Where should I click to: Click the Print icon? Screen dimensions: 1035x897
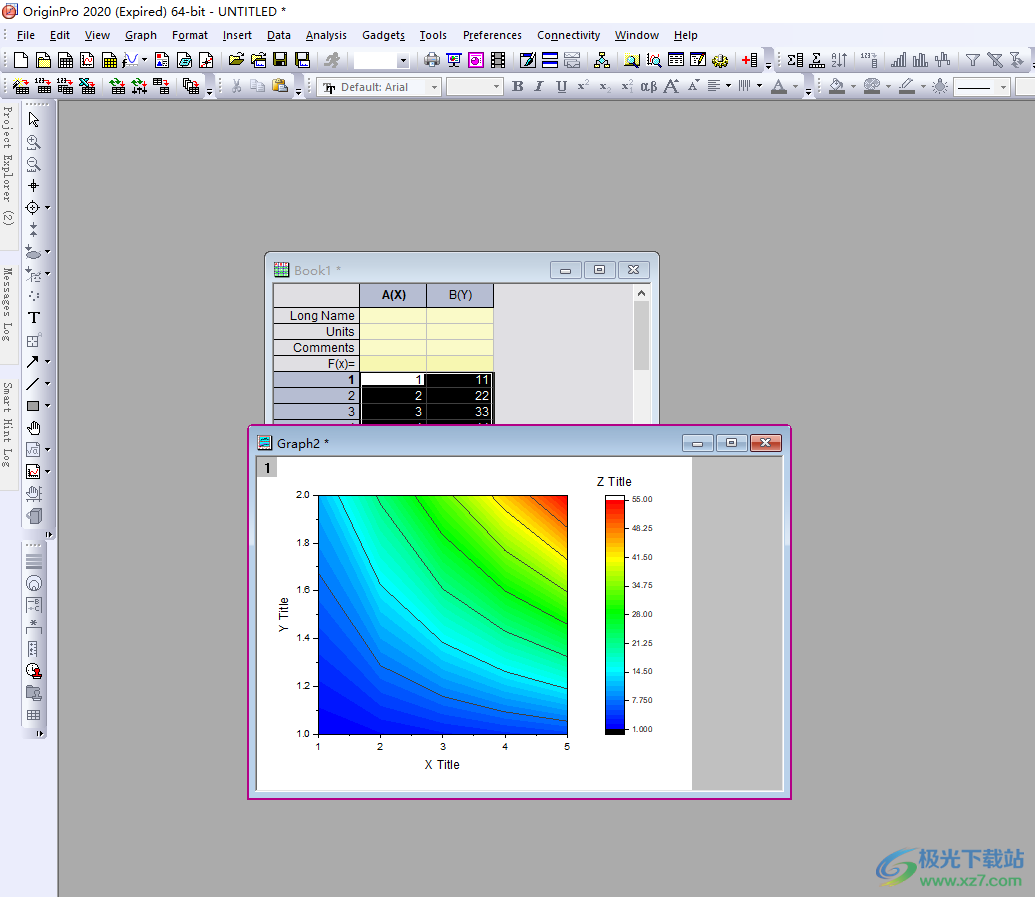coord(432,61)
